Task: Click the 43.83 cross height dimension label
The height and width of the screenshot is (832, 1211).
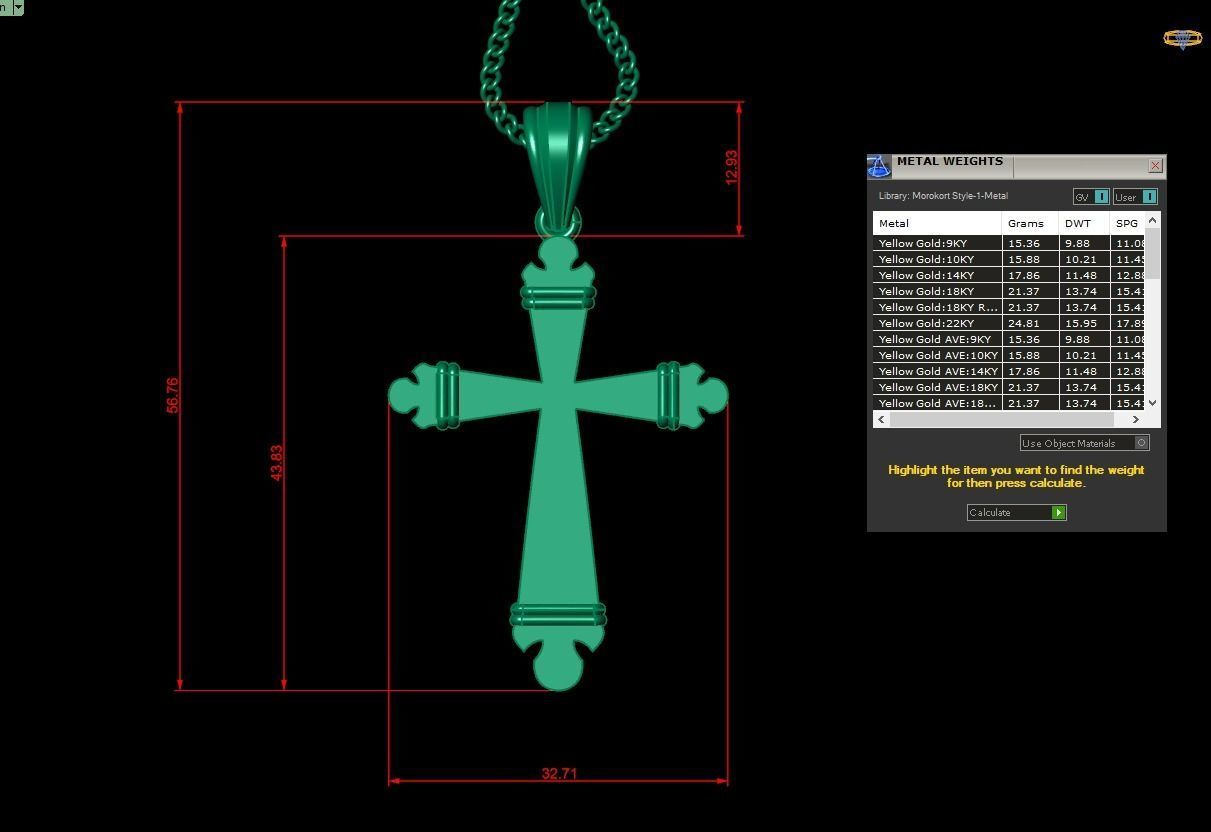Action: click(x=276, y=463)
